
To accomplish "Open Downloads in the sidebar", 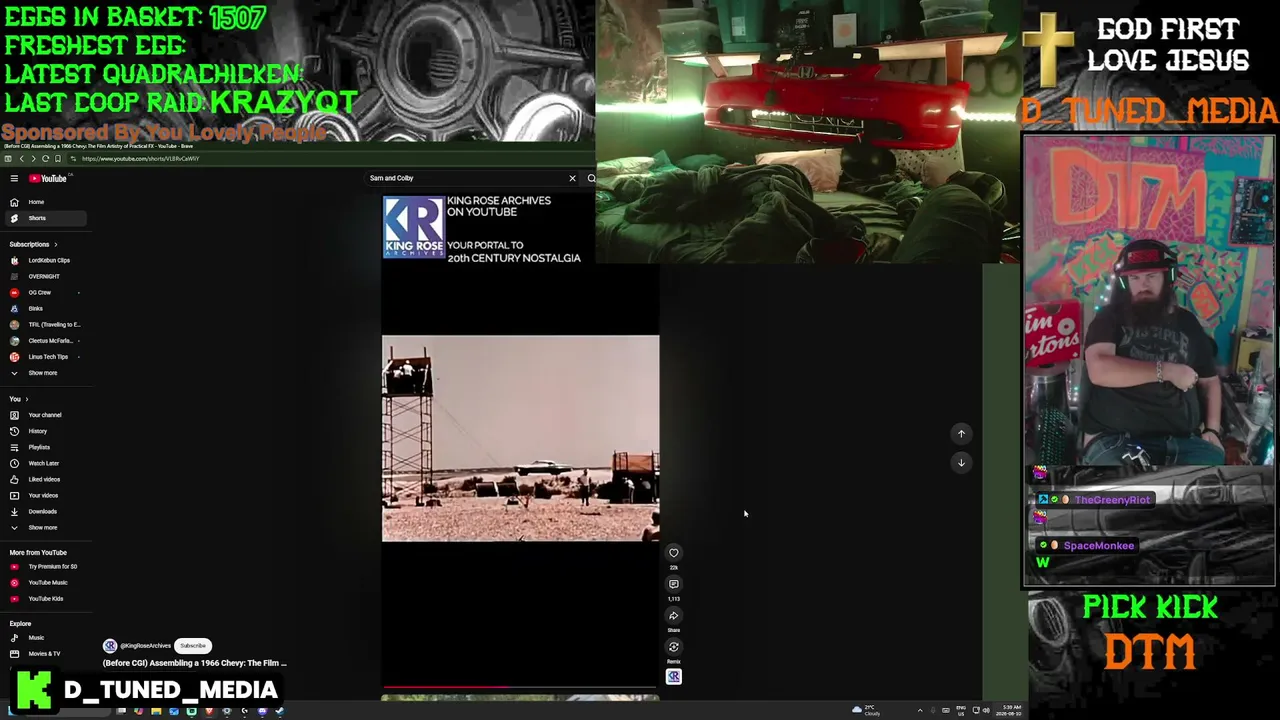I will pyautogui.click(x=46, y=511).
